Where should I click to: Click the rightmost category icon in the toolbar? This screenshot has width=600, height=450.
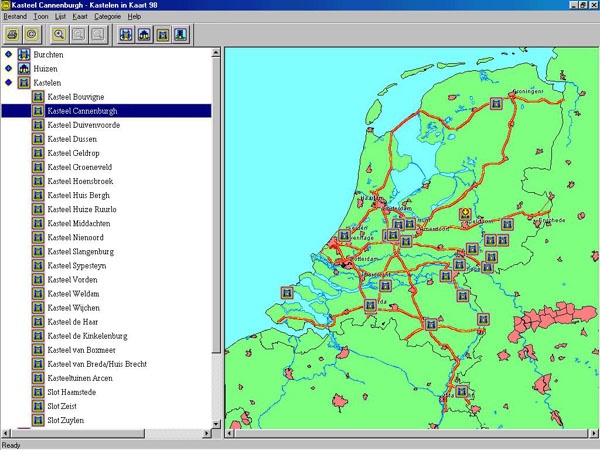180,34
